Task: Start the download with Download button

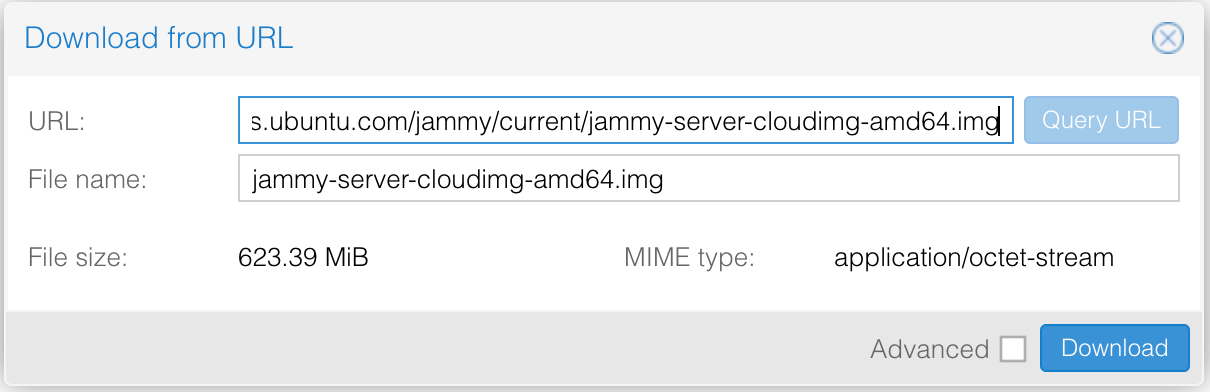Action: 1114,348
